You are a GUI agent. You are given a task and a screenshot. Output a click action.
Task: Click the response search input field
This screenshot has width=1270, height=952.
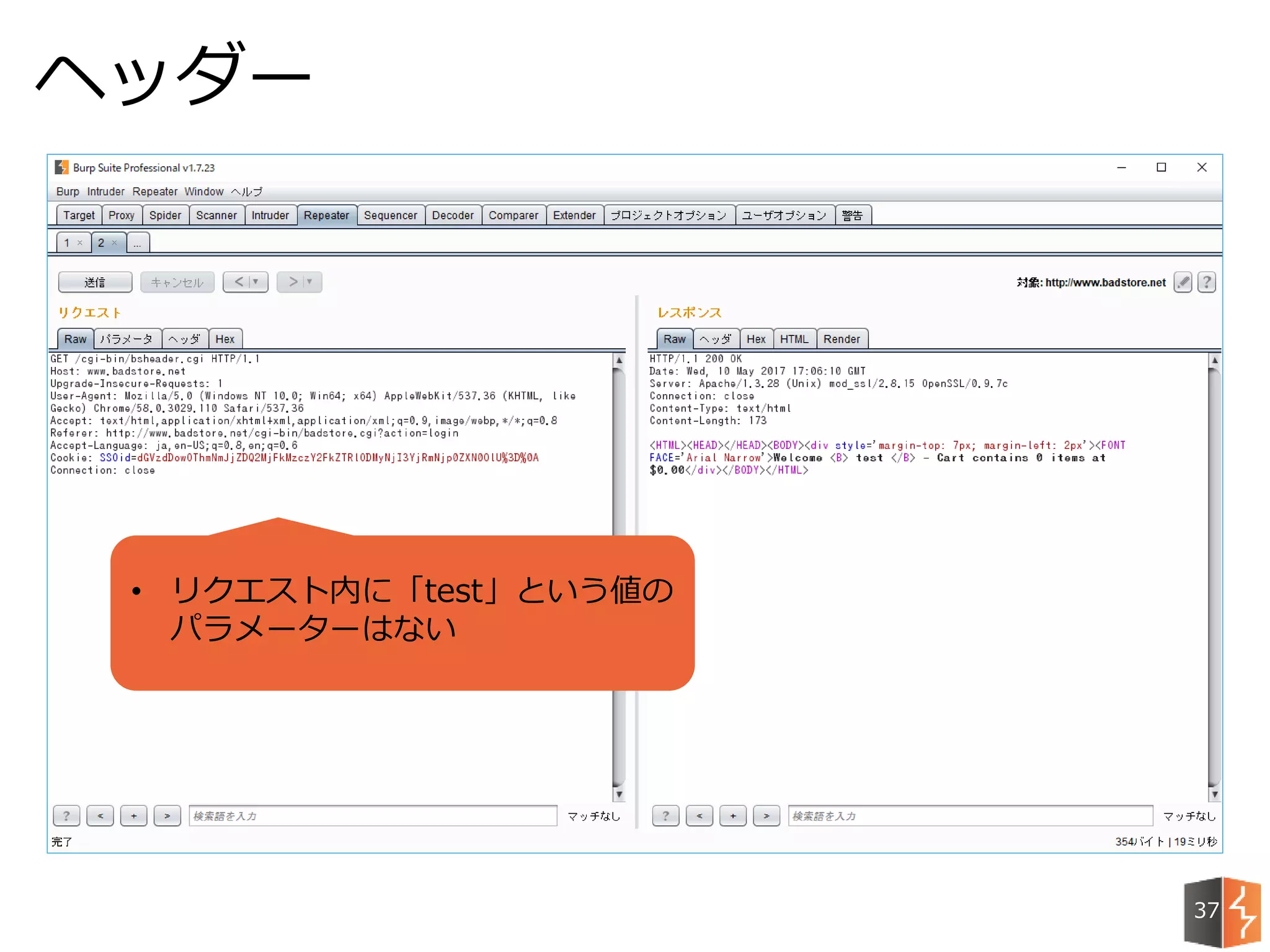pyautogui.click(x=970, y=816)
